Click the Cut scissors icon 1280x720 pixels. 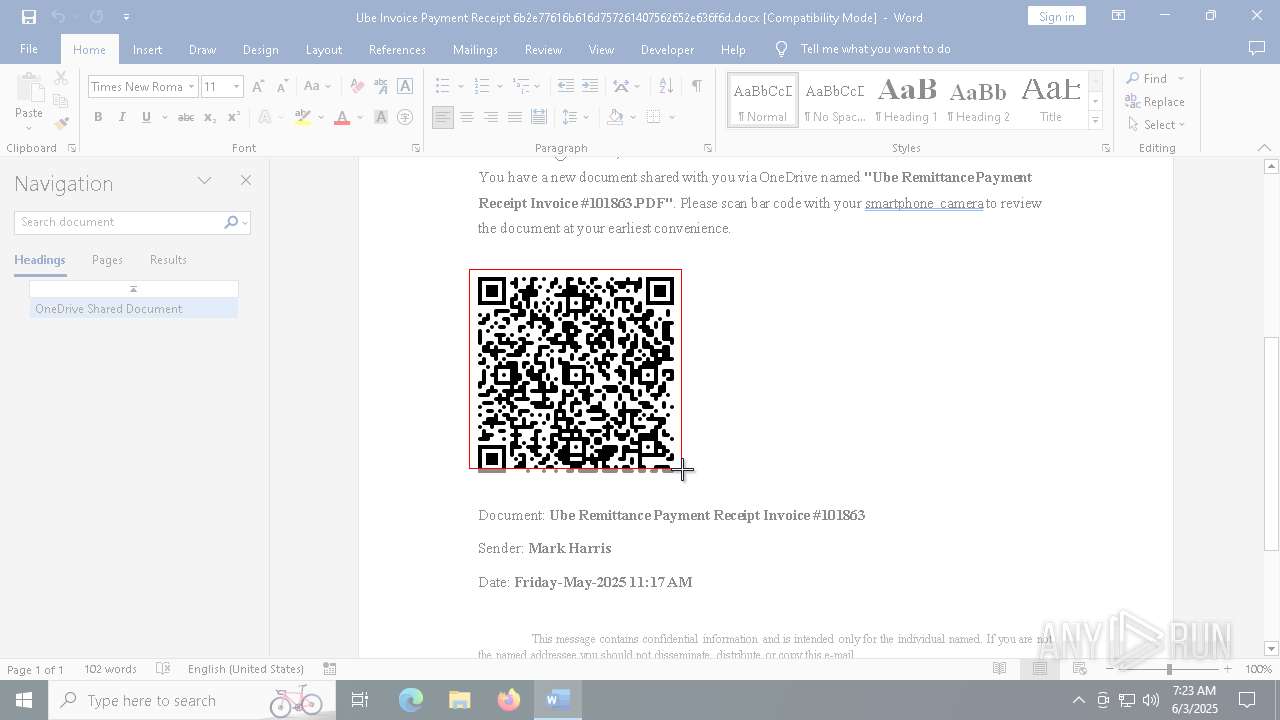(61, 78)
